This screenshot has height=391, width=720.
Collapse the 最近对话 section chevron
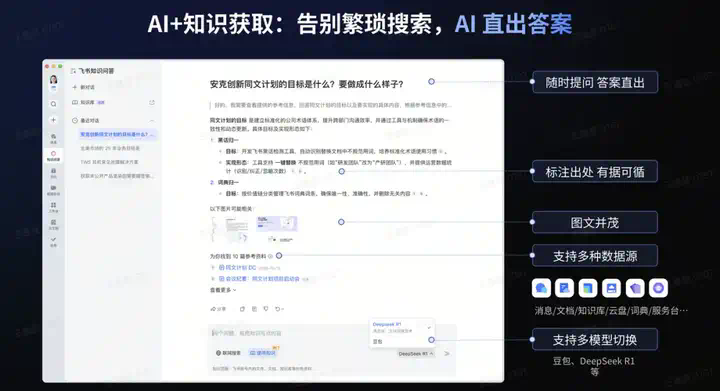click(x=152, y=120)
